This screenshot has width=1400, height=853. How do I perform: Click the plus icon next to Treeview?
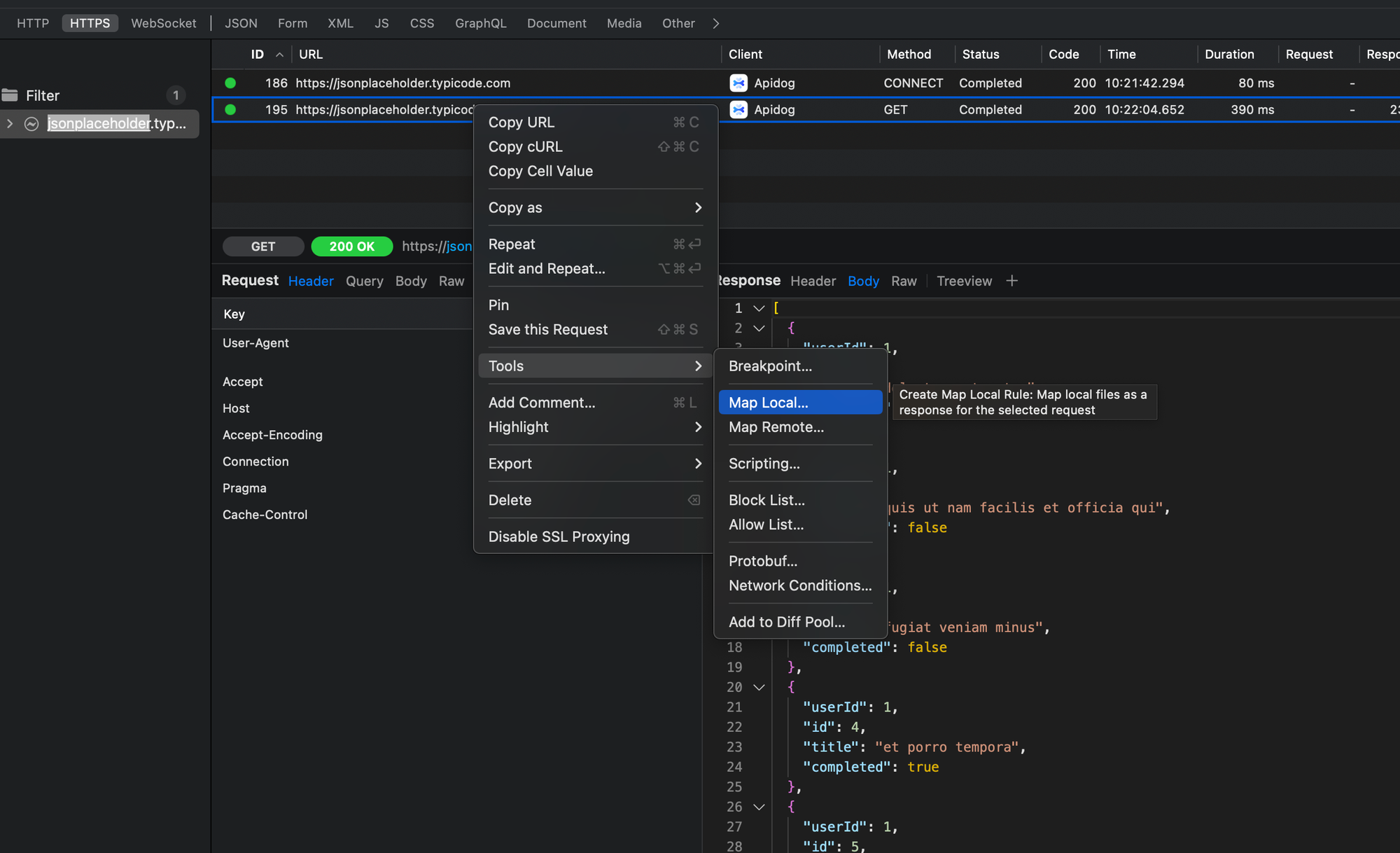pyautogui.click(x=1011, y=281)
